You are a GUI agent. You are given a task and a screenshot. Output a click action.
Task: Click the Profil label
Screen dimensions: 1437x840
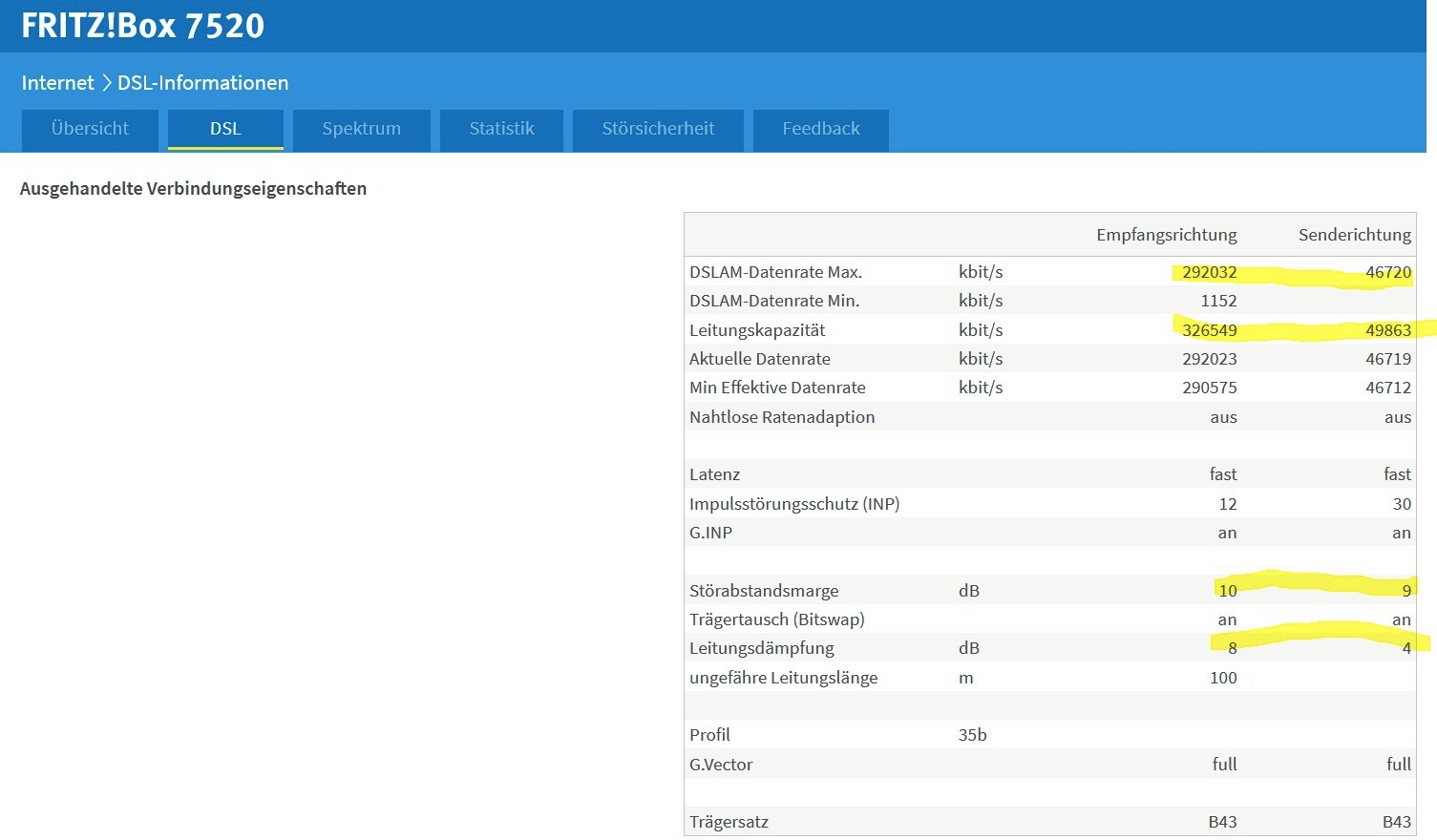(x=709, y=735)
